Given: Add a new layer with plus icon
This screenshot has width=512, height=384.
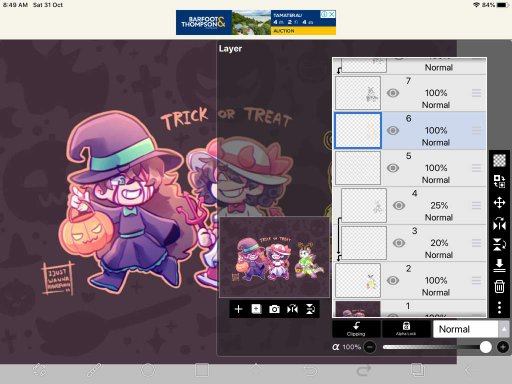Looking at the screenshot, I should click(x=238, y=309).
